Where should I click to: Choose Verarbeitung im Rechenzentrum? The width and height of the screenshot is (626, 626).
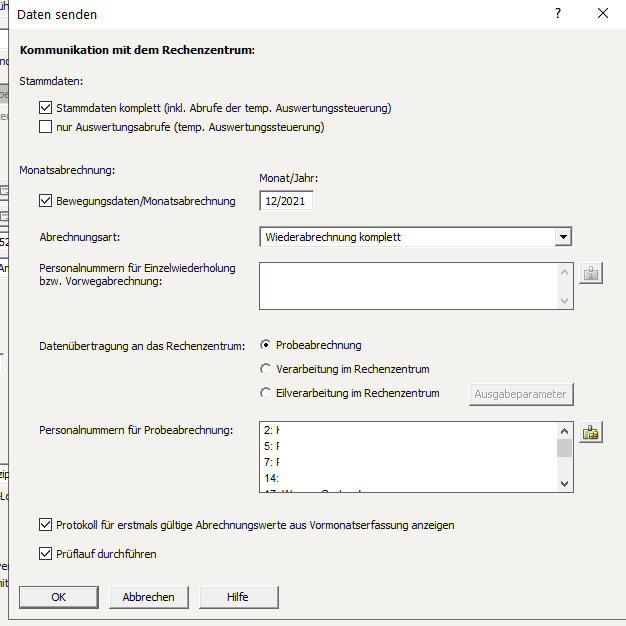click(266, 369)
